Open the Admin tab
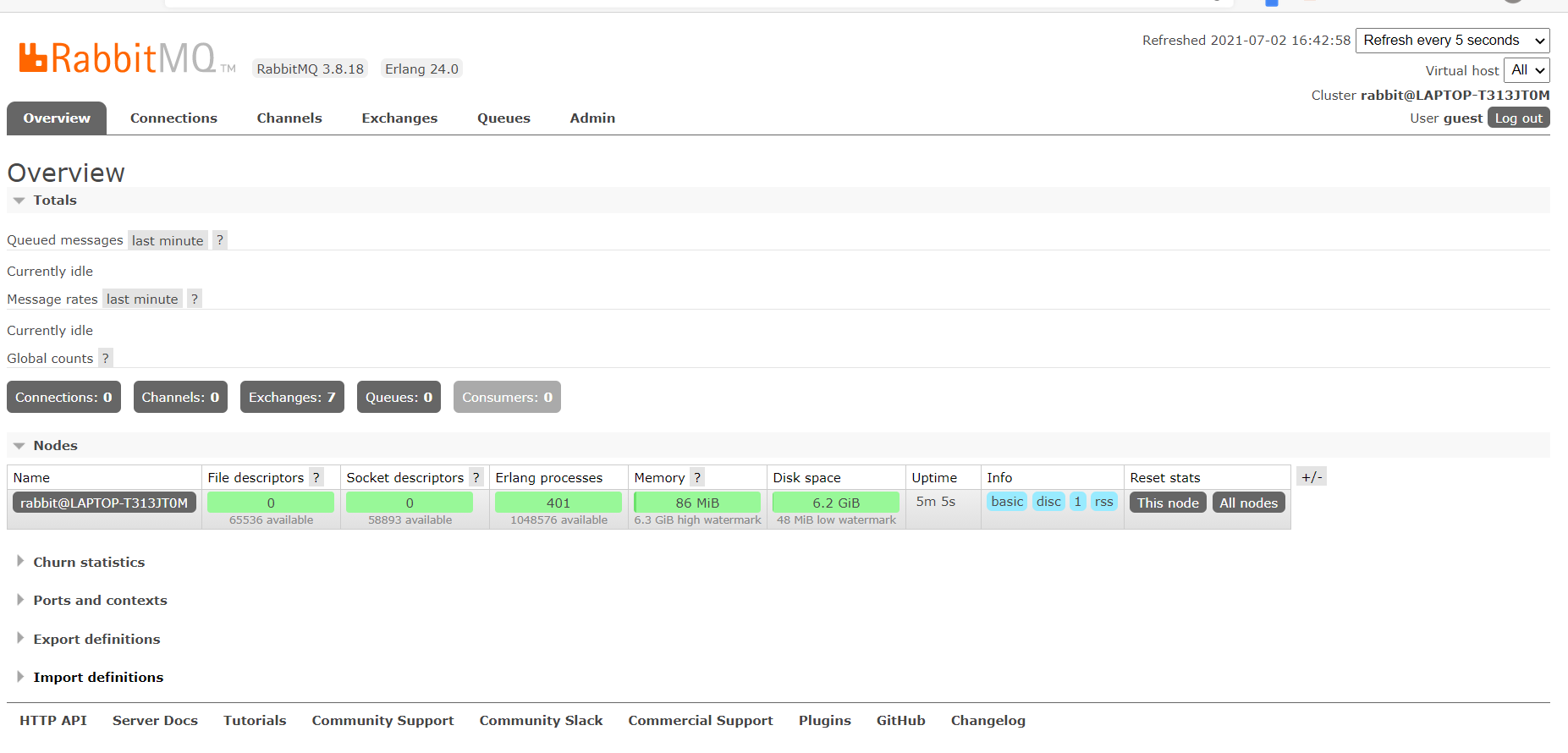Image resolution: width=1568 pixels, height=753 pixels. (592, 118)
